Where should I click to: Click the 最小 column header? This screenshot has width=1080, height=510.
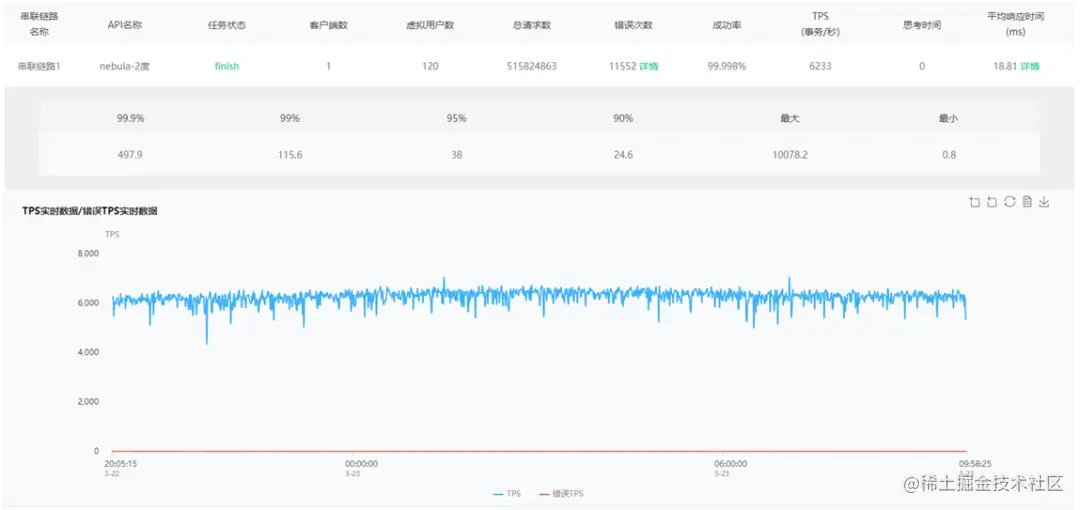point(948,118)
